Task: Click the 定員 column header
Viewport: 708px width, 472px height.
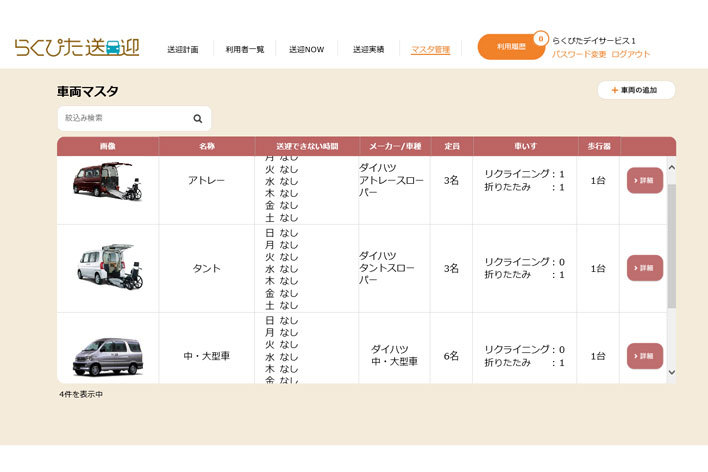Action: [x=452, y=146]
